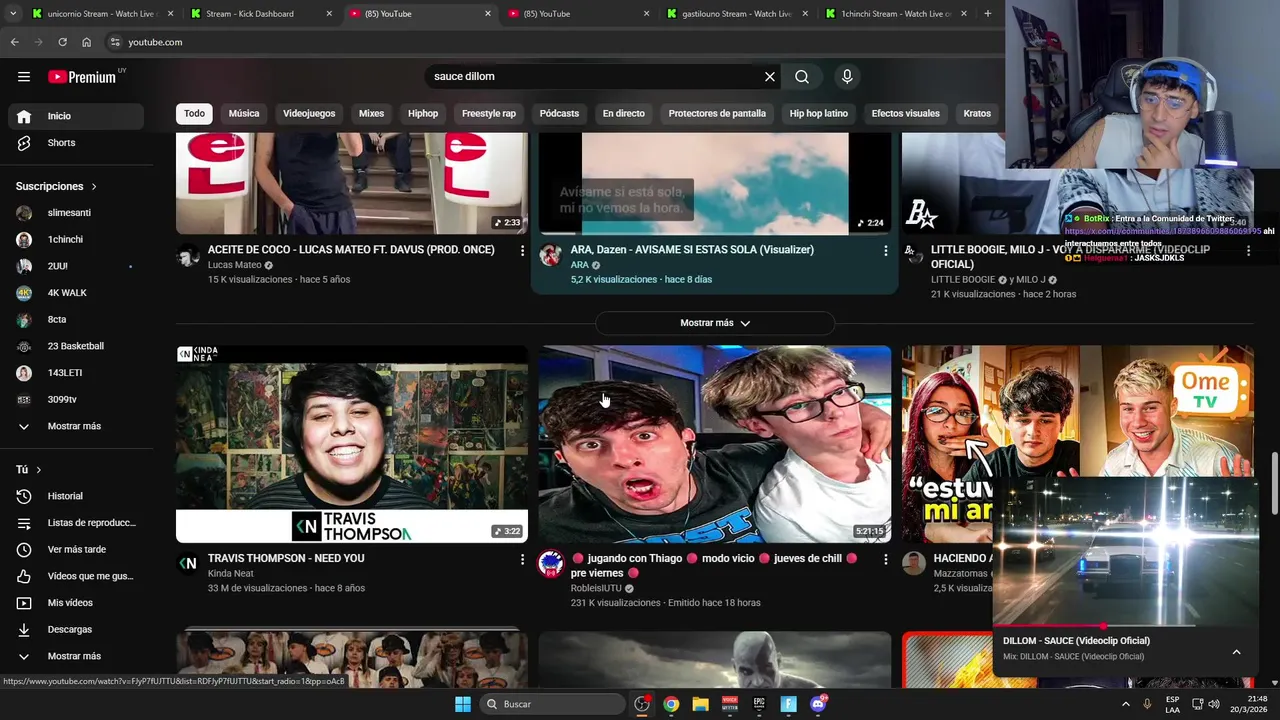The image size is (1280, 720).
Task: Reload the page in browser toolbar
Action: point(62,42)
